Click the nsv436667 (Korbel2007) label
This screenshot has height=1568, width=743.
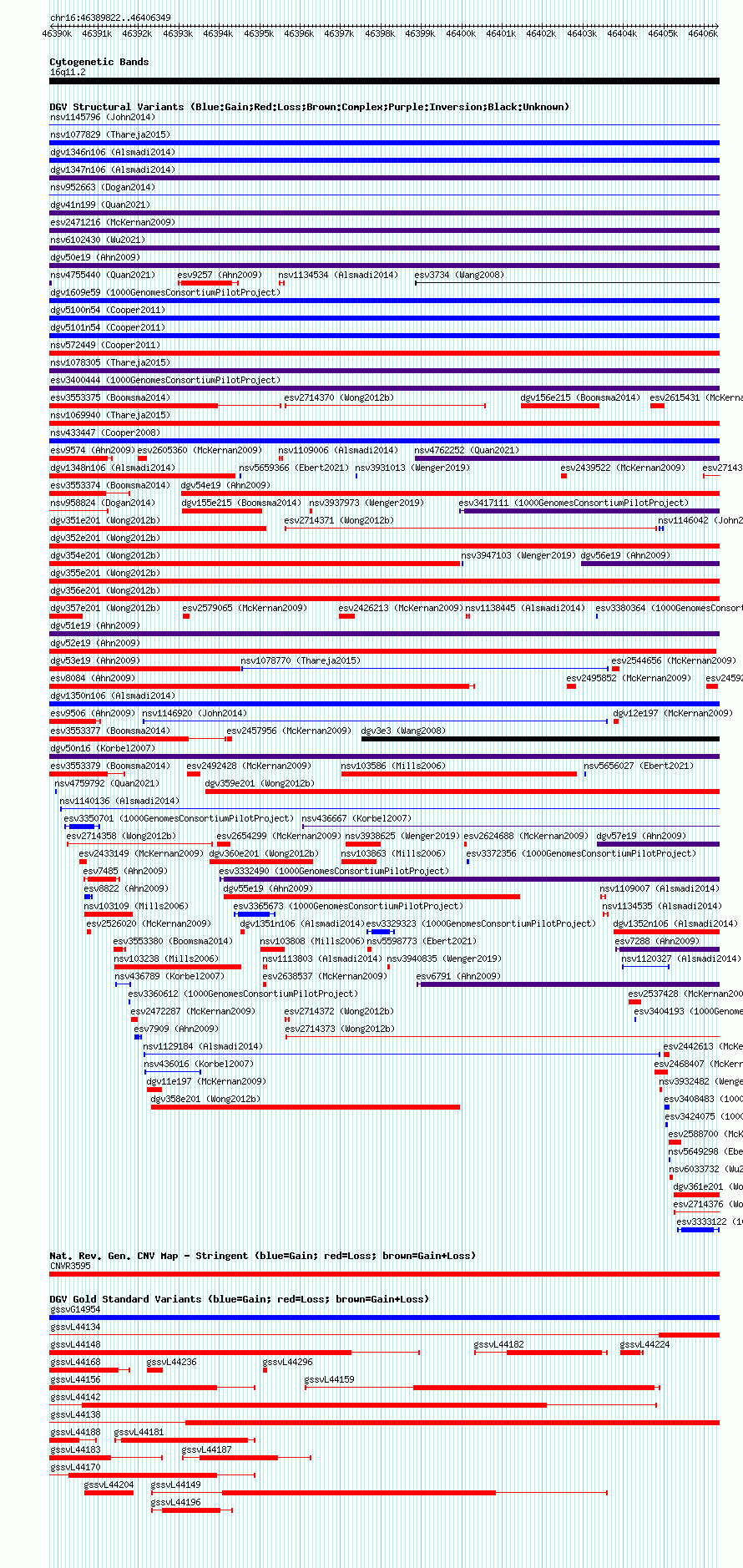[x=356, y=818]
